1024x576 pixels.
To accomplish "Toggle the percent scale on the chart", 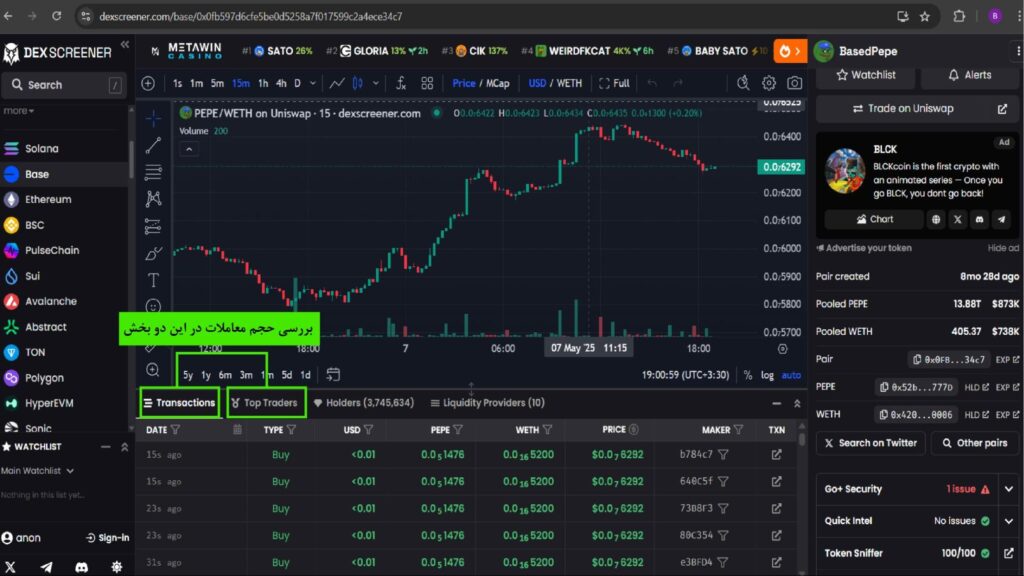I will tap(748, 375).
